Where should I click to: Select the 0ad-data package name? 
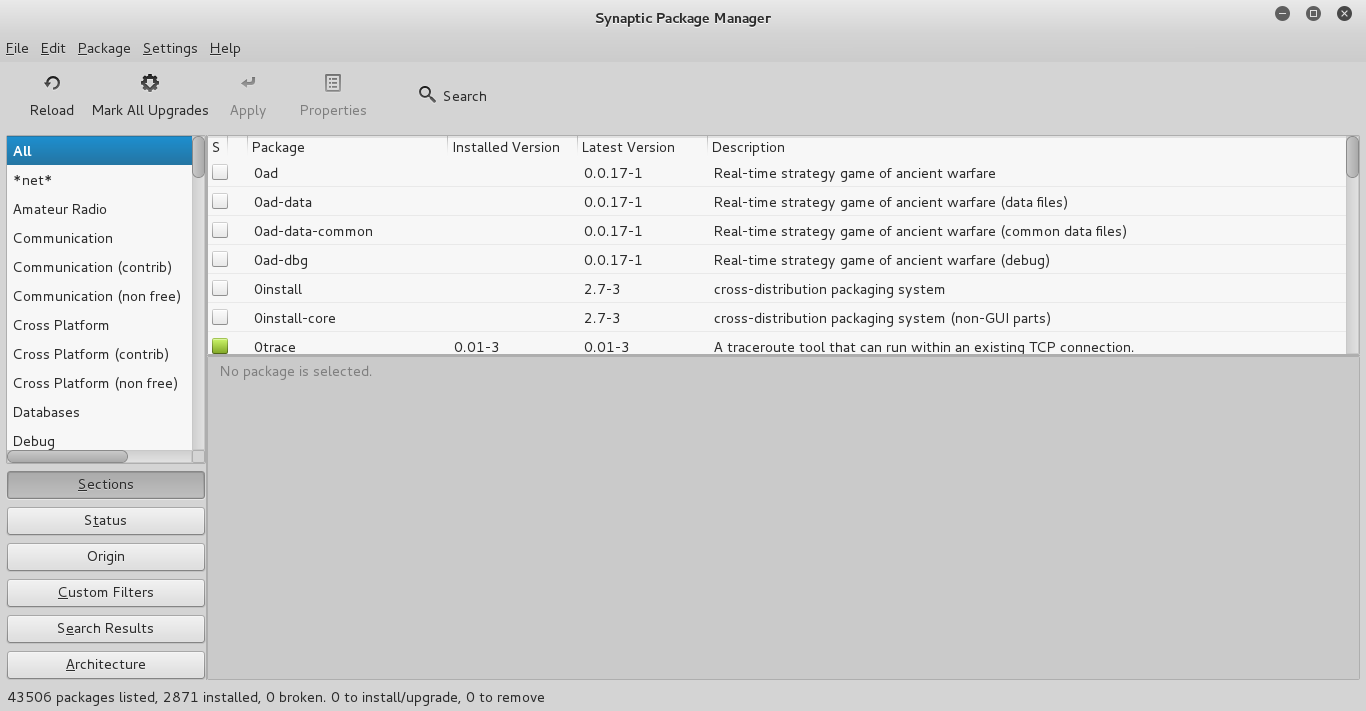pos(283,202)
